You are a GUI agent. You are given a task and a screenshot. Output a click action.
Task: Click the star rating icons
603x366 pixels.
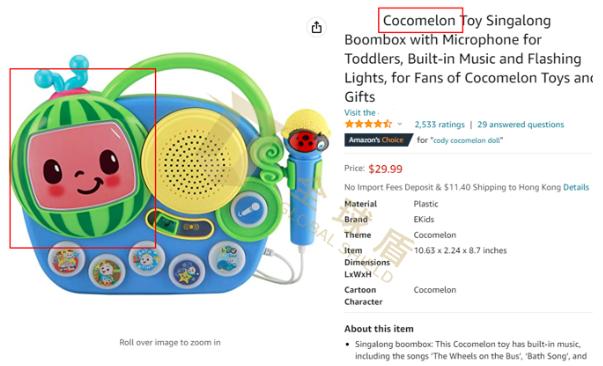click(368, 124)
